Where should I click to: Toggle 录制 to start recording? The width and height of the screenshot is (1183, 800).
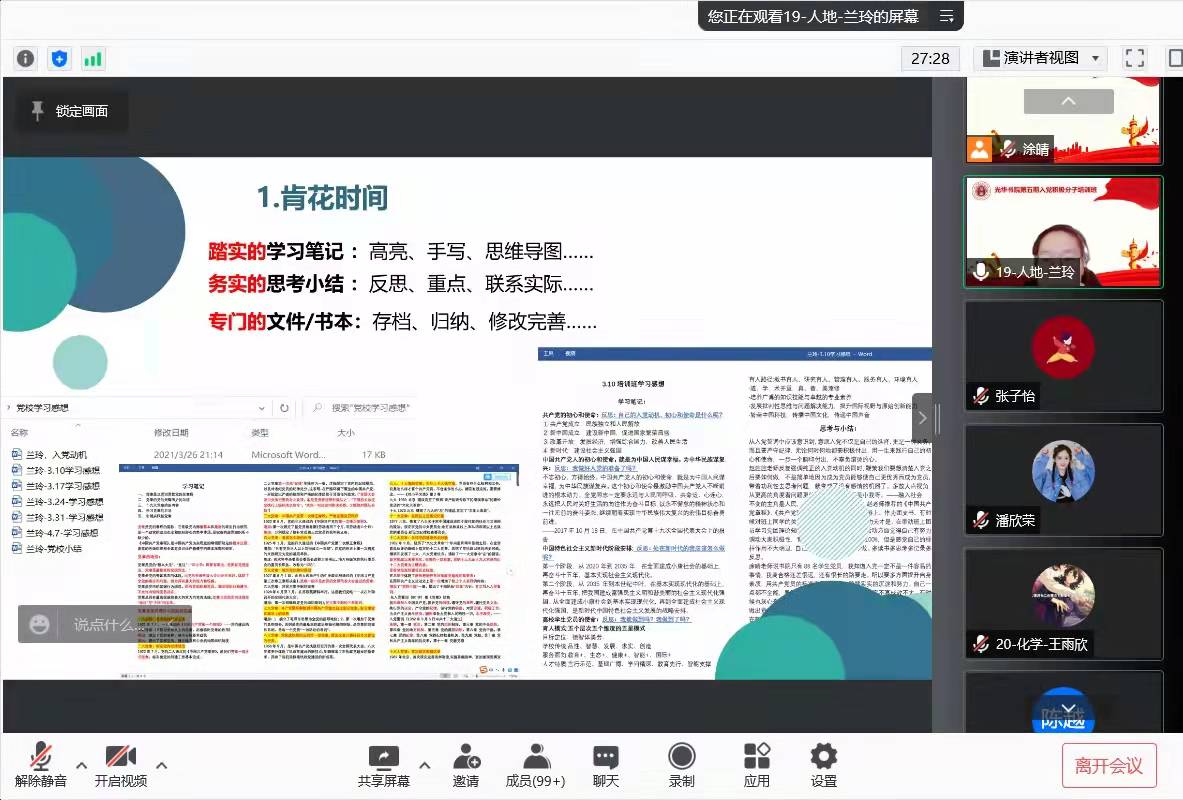click(x=681, y=765)
